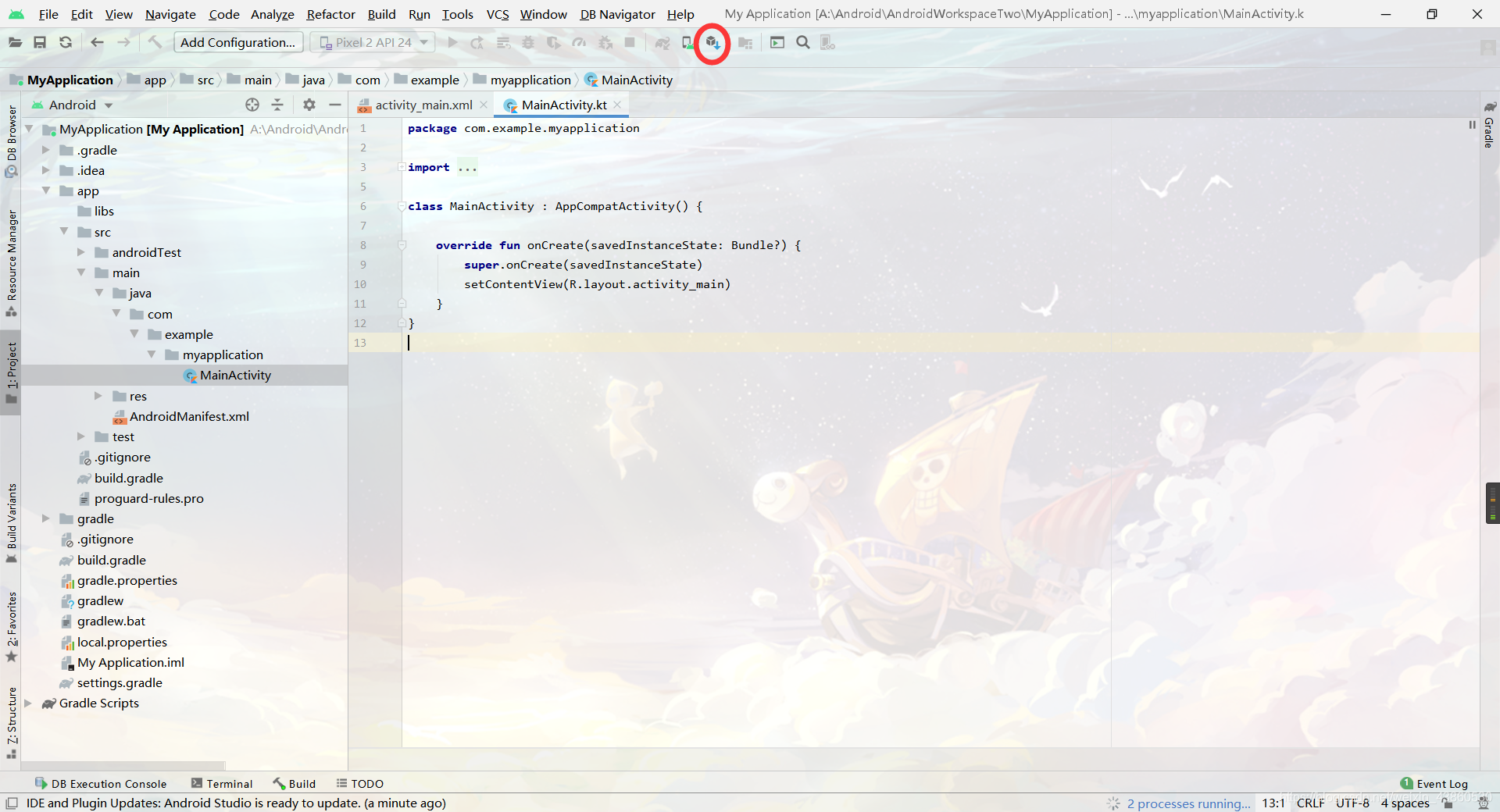1500x812 pixels.
Task: Click the Select Opened File target icon
Action: (252, 105)
